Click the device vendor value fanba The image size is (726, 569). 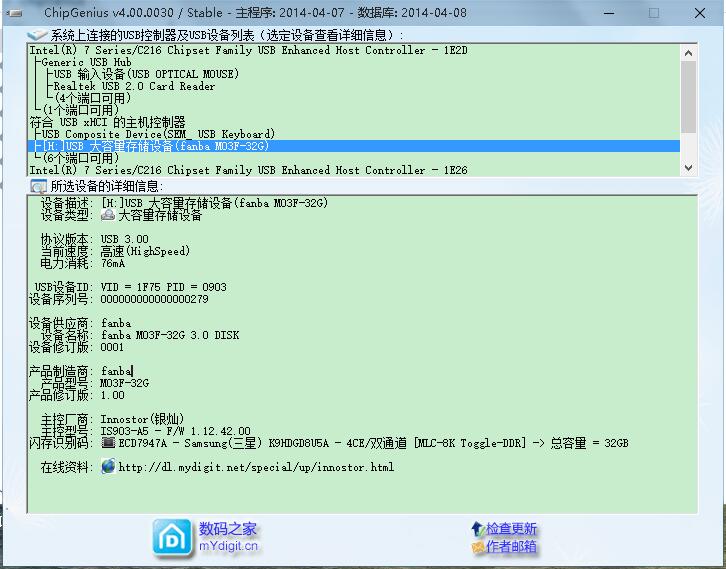click(x=116, y=323)
